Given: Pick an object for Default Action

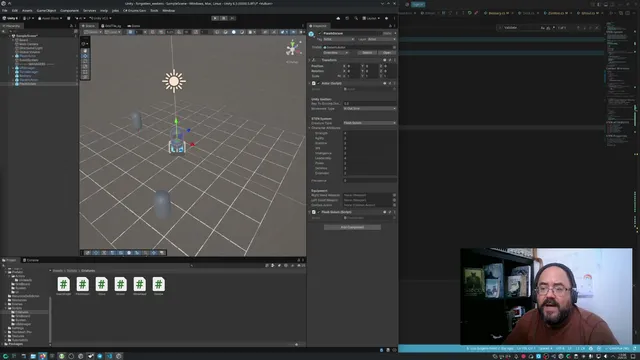Looking at the screenshot, I should (394, 205).
